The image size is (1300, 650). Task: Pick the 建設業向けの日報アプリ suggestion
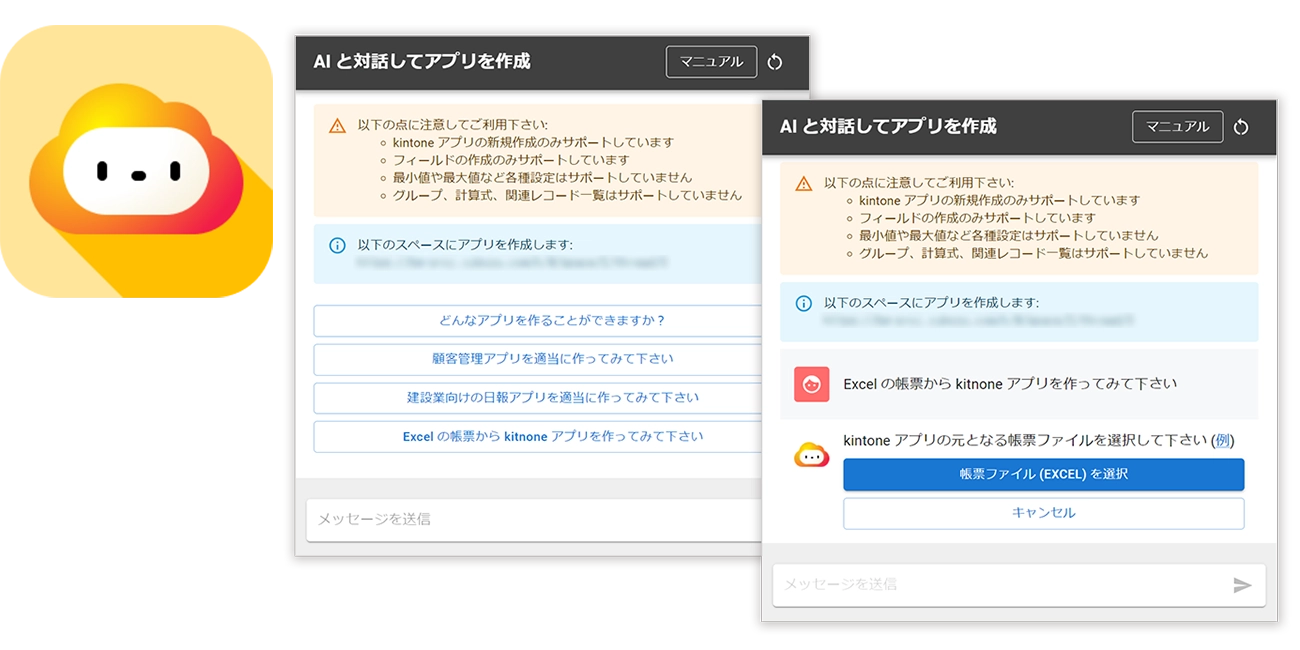[540, 398]
